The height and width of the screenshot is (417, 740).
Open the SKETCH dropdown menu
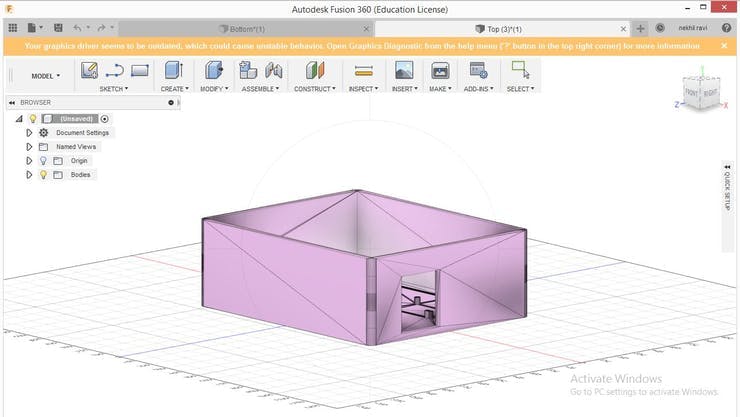click(x=114, y=89)
